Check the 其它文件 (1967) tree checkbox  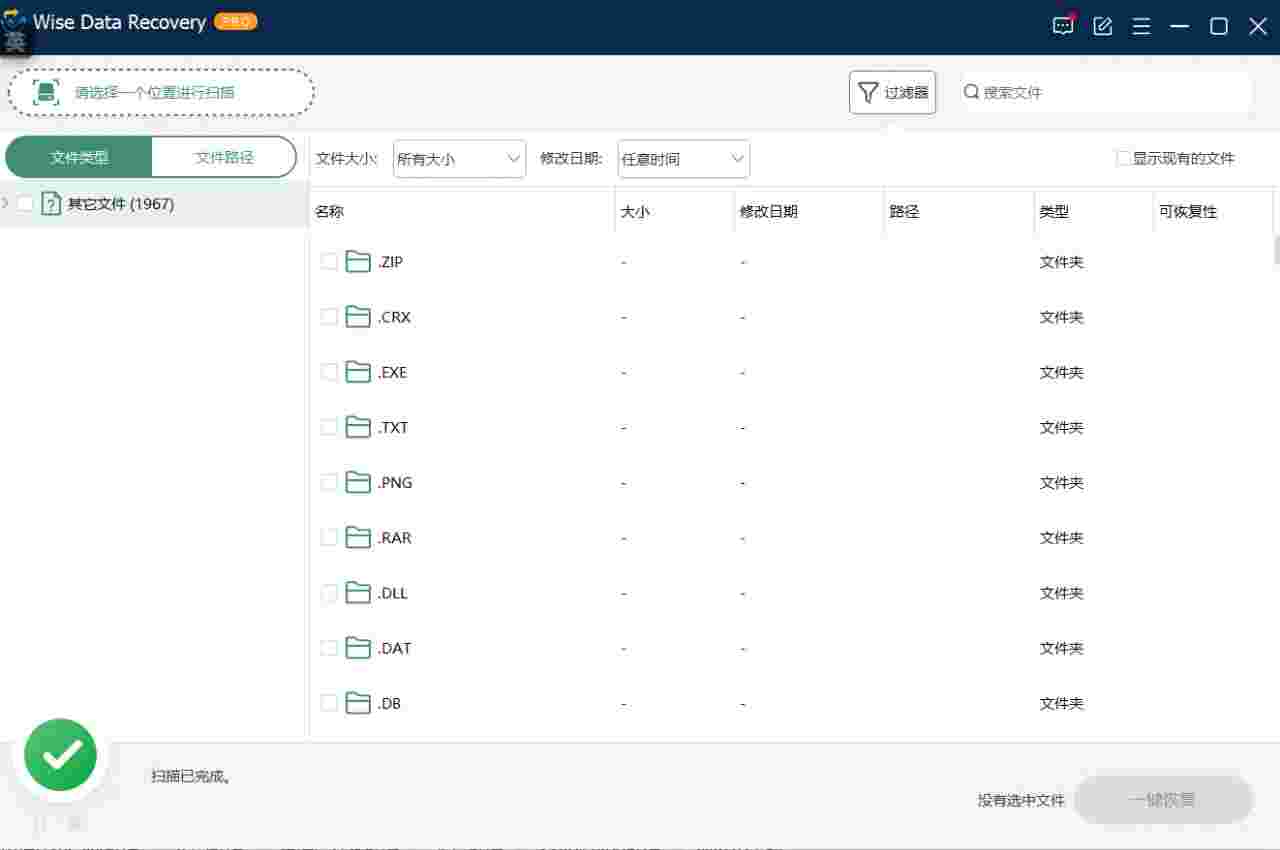pyautogui.click(x=25, y=204)
